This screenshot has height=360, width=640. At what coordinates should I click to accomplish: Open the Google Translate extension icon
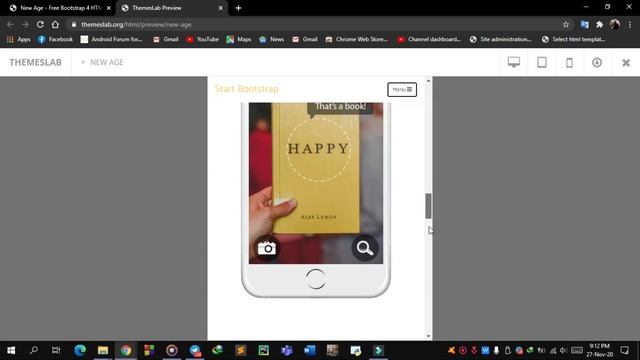584,24
